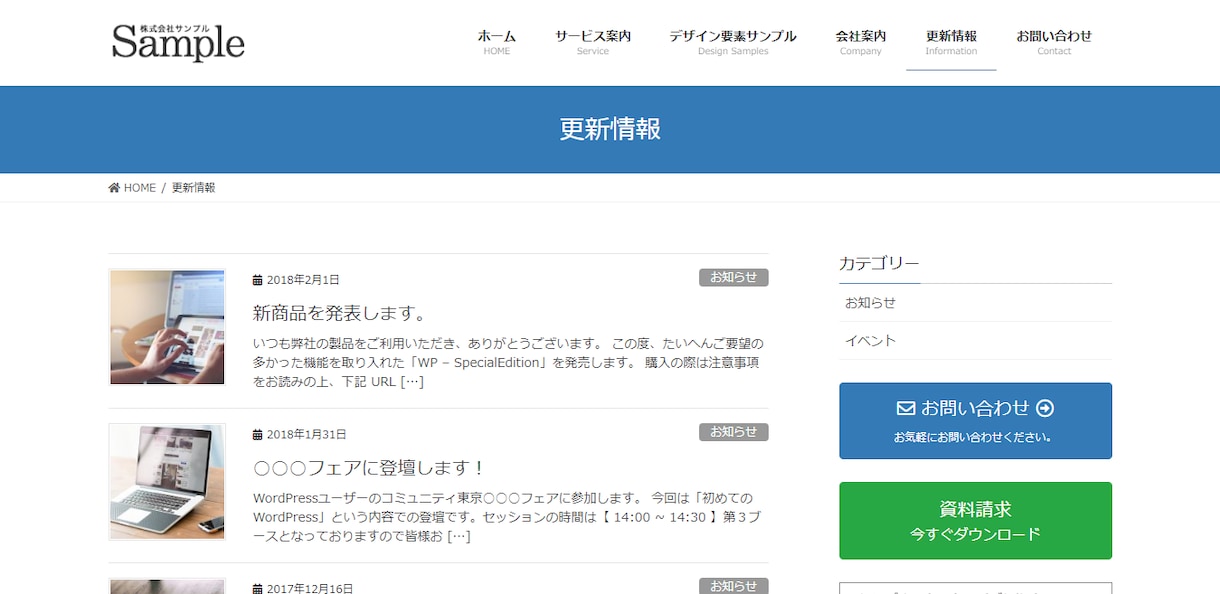
Task: Open サービス案内 menu item
Action: coord(593,42)
